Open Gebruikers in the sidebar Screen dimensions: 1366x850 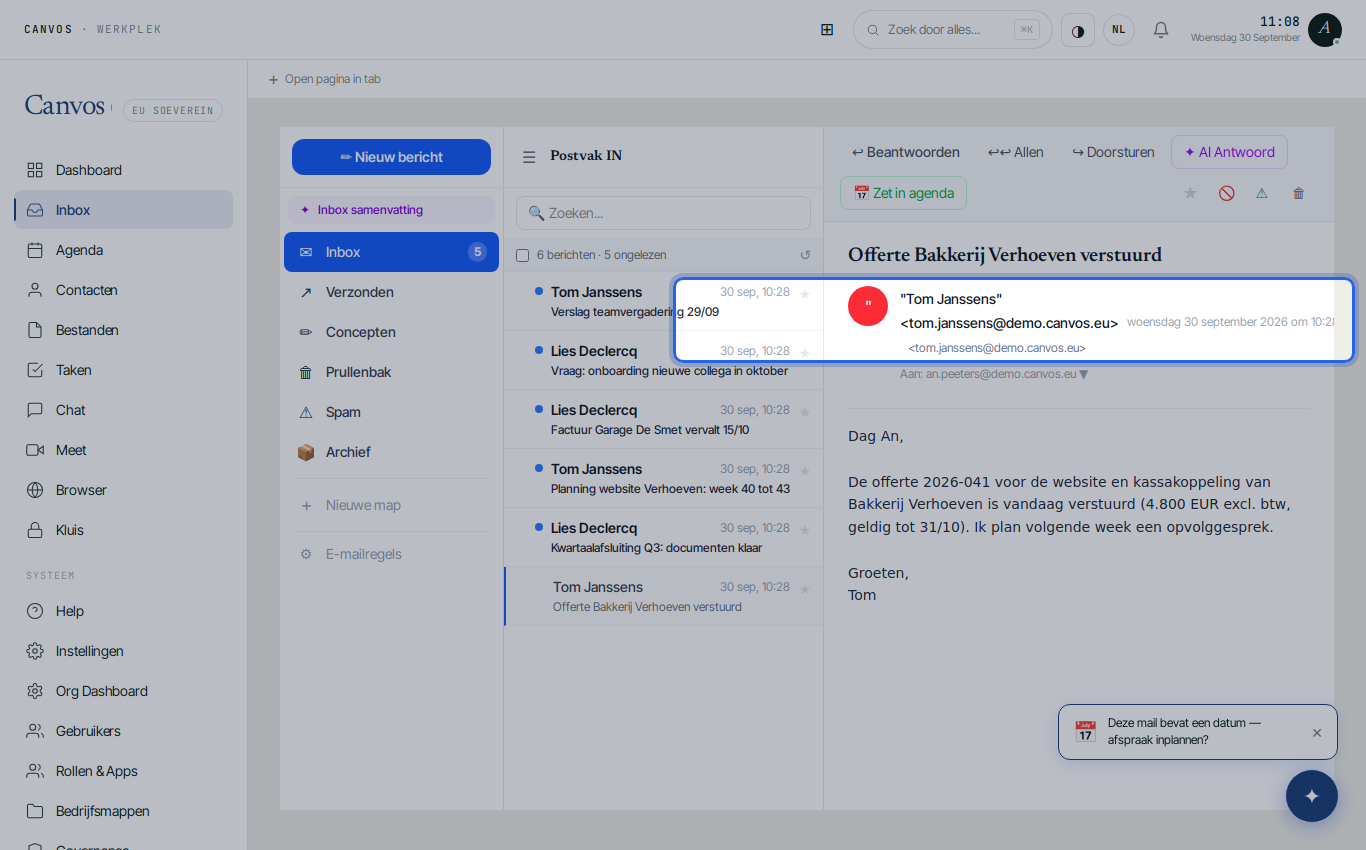point(123,731)
